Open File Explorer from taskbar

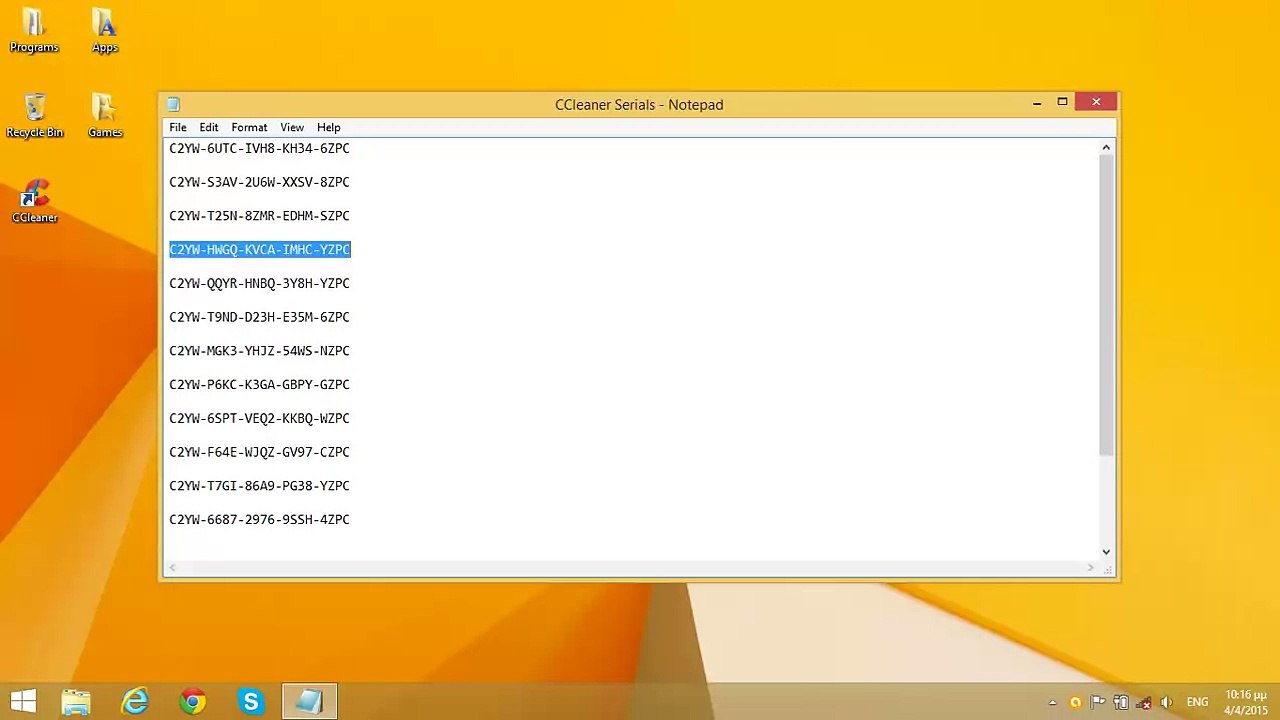click(76, 702)
